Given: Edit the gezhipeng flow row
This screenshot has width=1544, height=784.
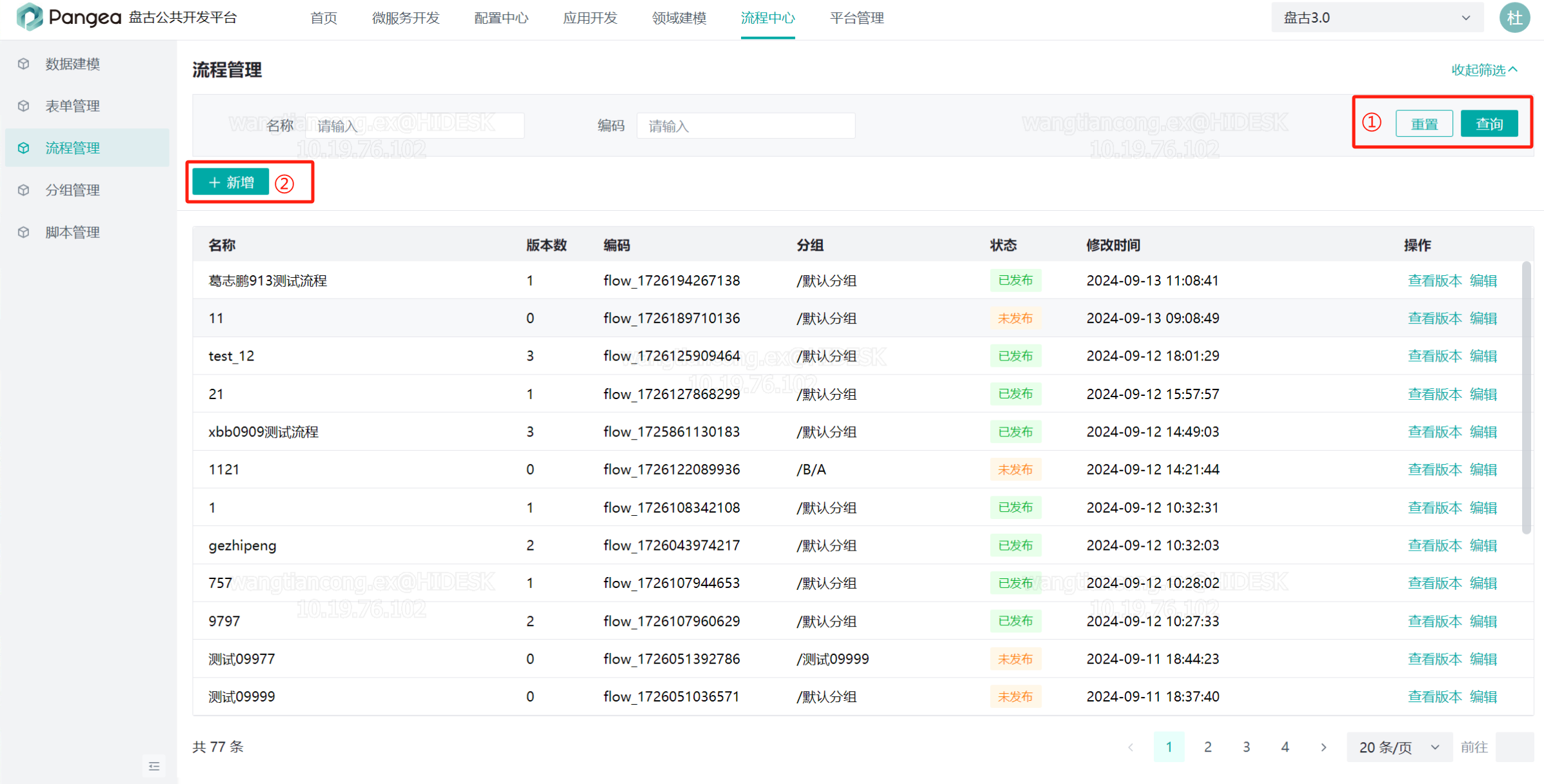Looking at the screenshot, I should tap(1483, 545).
